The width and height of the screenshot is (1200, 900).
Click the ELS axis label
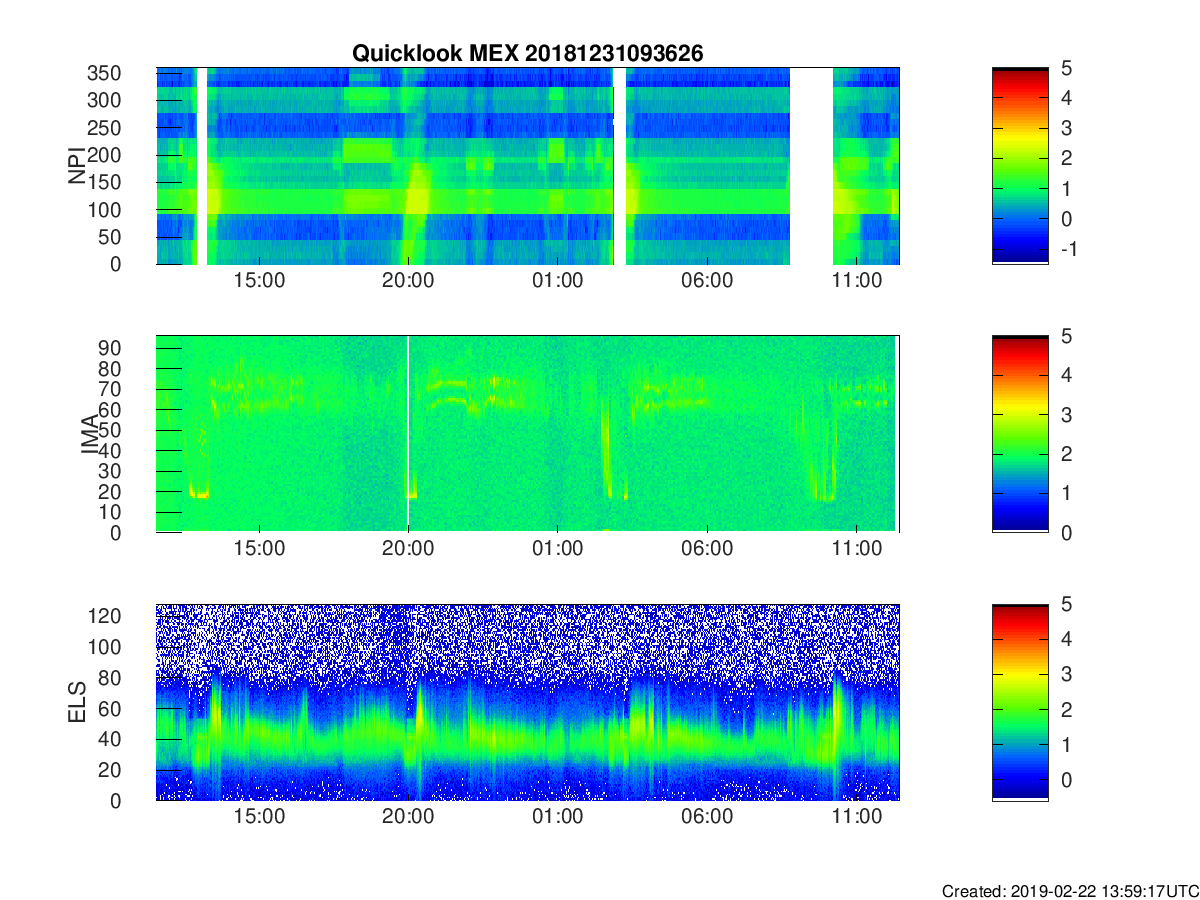(77, 702)
